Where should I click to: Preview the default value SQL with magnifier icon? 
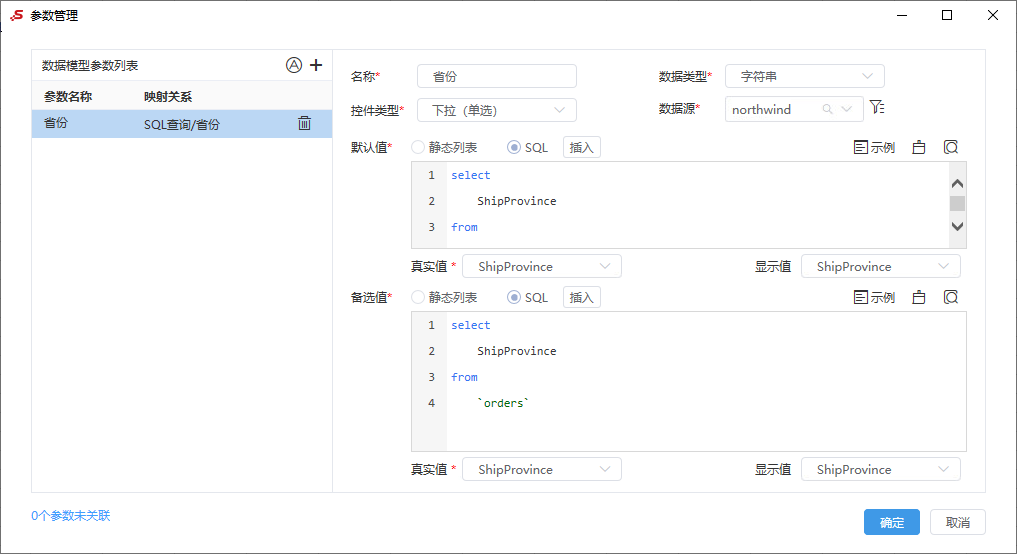point(951,147)
